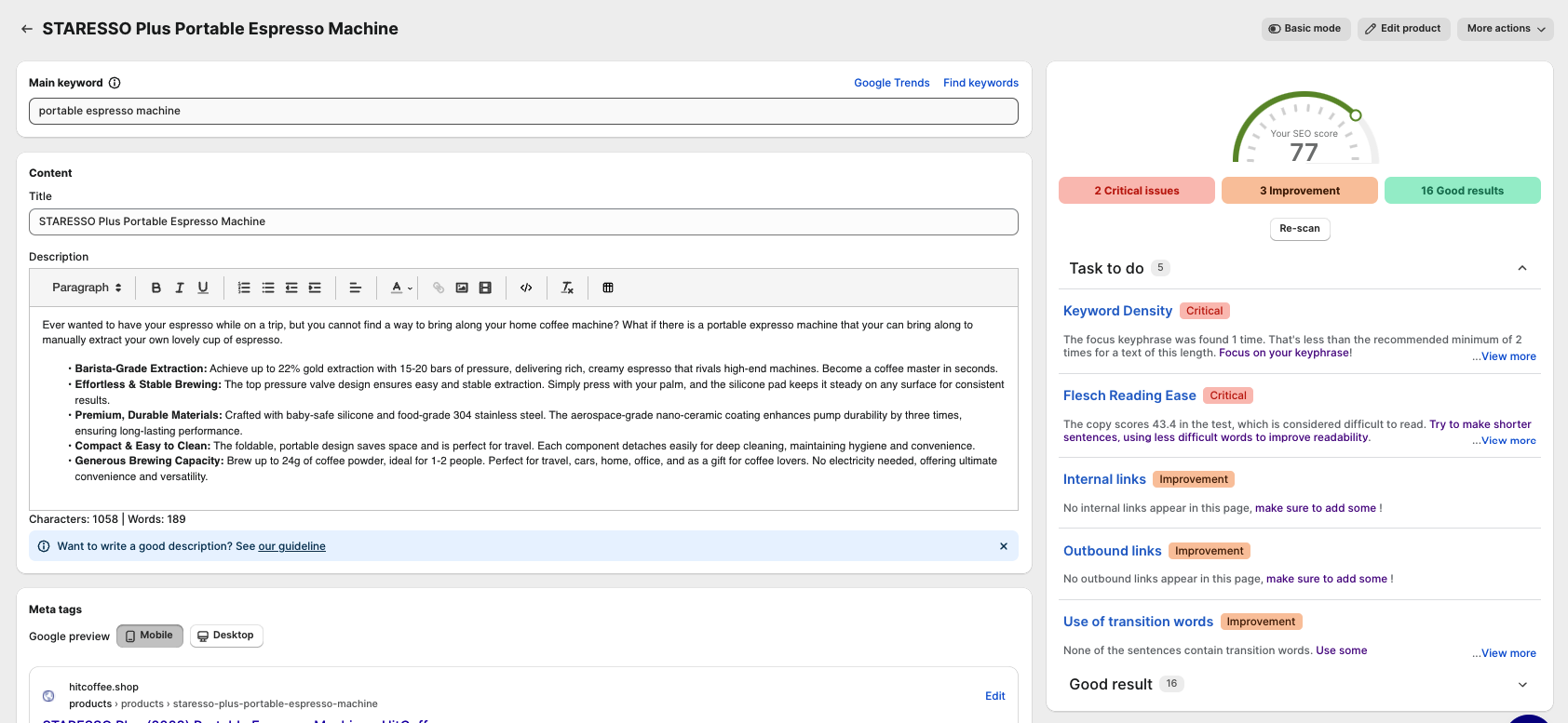
Task: Click the clear formatting icon
Action: (567, 288)
